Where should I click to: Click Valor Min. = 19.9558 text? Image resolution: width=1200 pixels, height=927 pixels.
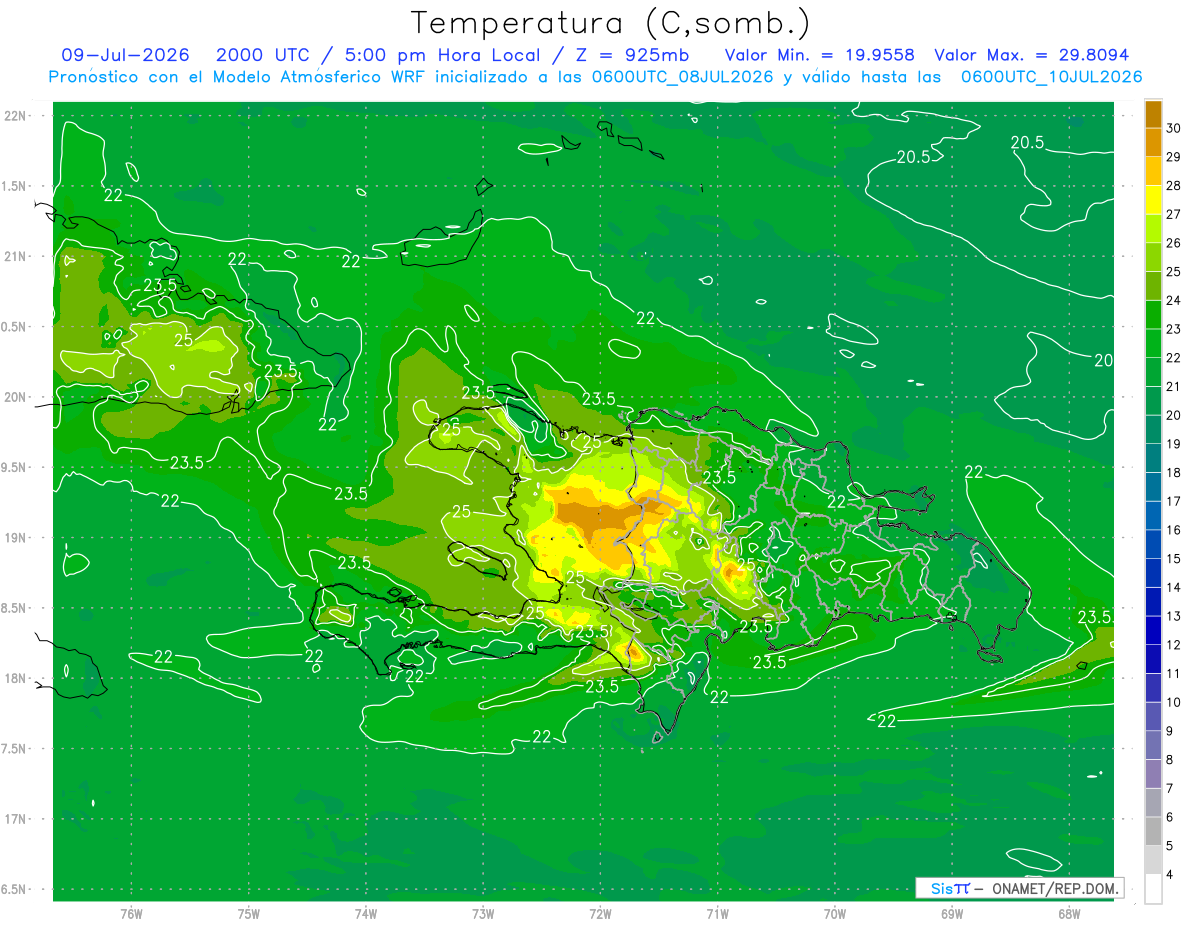(x=820, y=55)
